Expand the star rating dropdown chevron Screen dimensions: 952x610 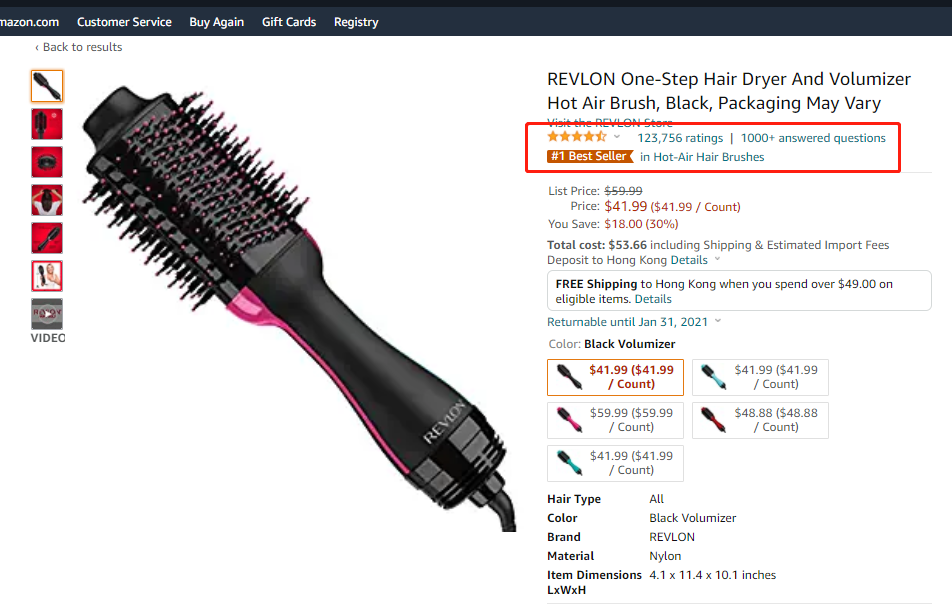coord(617,137)
